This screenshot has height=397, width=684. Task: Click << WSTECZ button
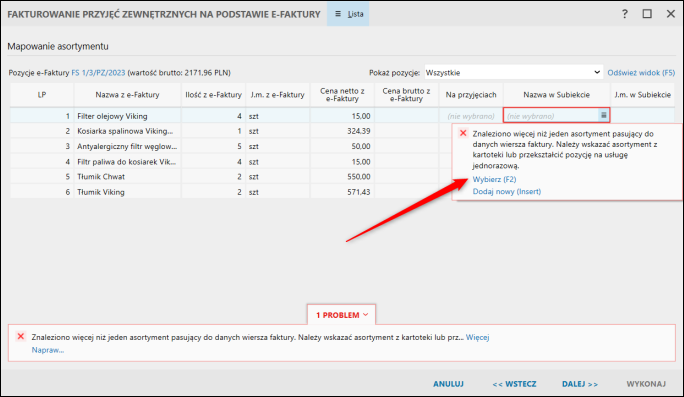point(514,384)
